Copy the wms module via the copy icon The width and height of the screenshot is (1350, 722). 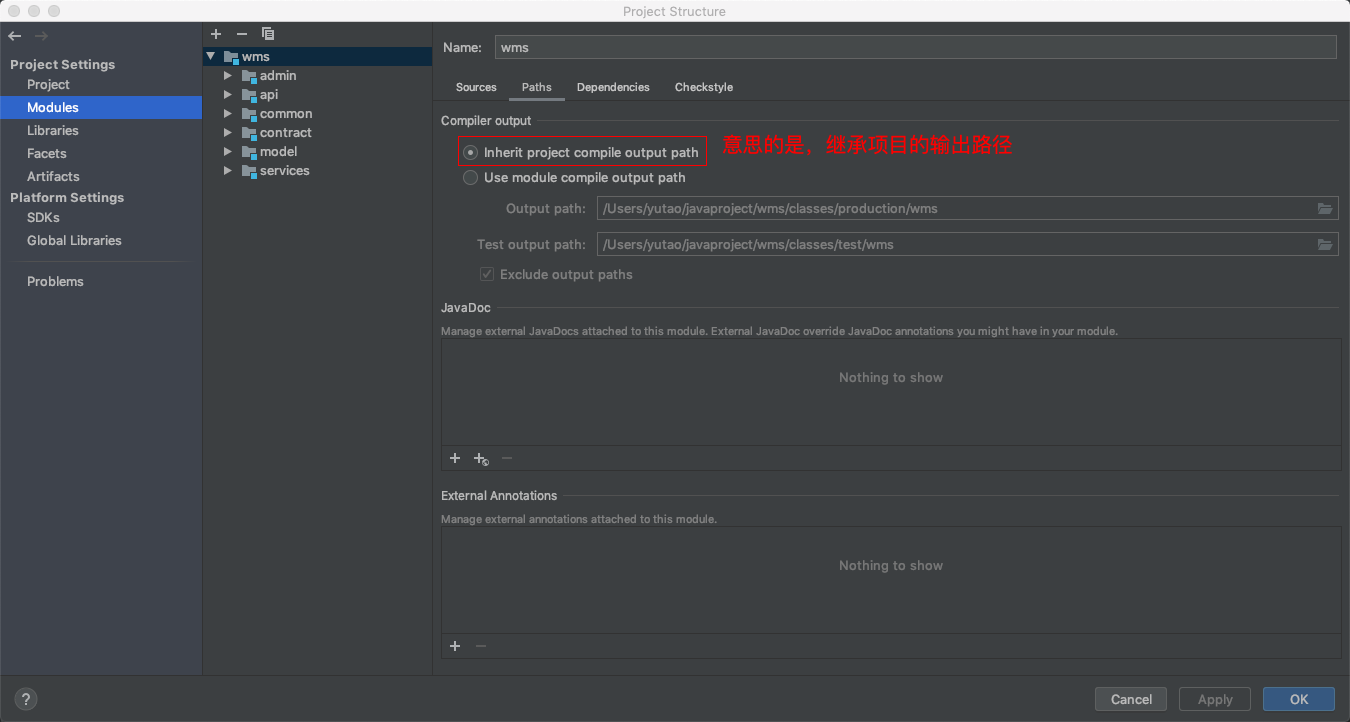[268, 33]
